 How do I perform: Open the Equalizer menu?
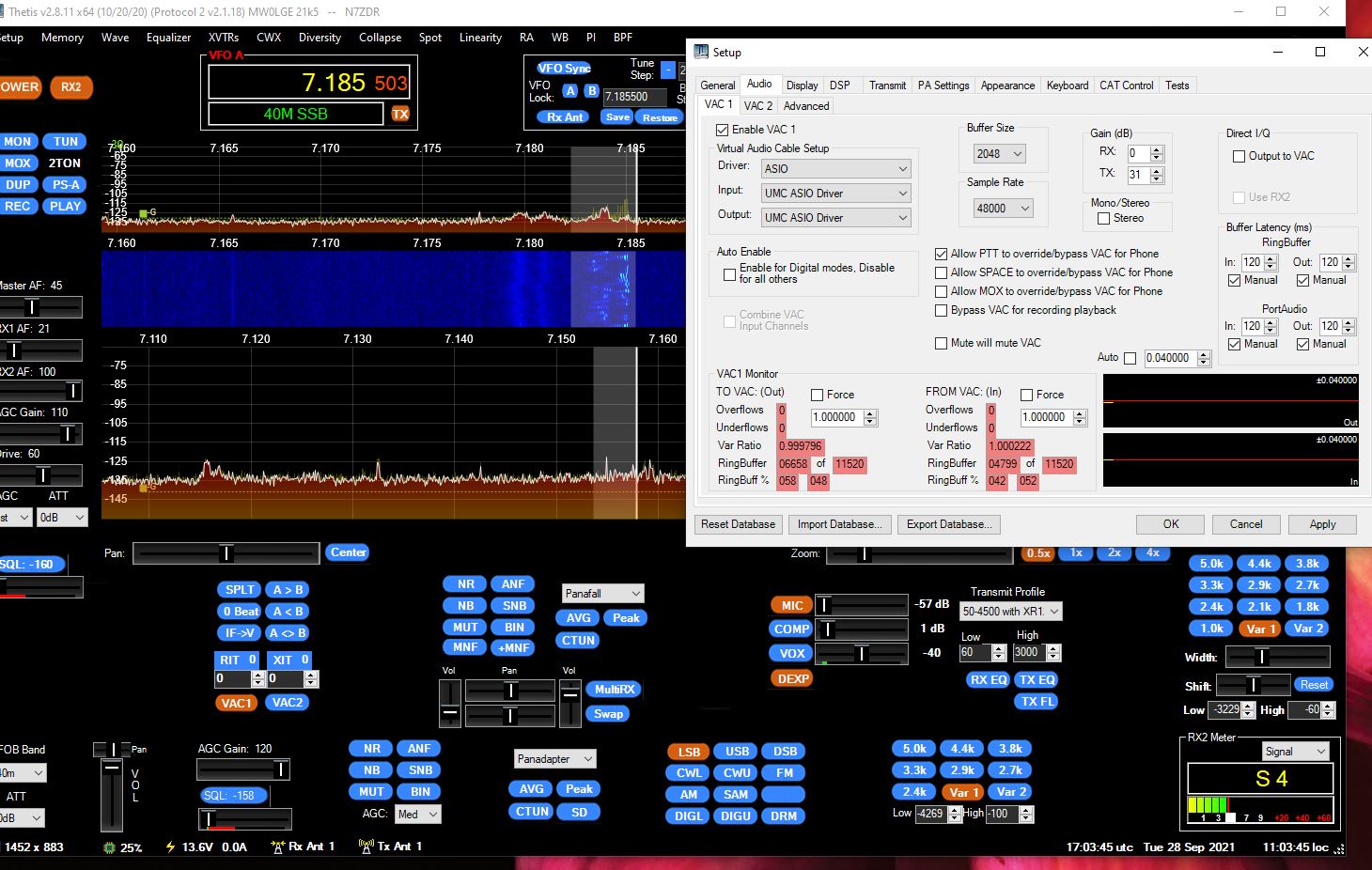pyautogui.click(x=169, y=38)
